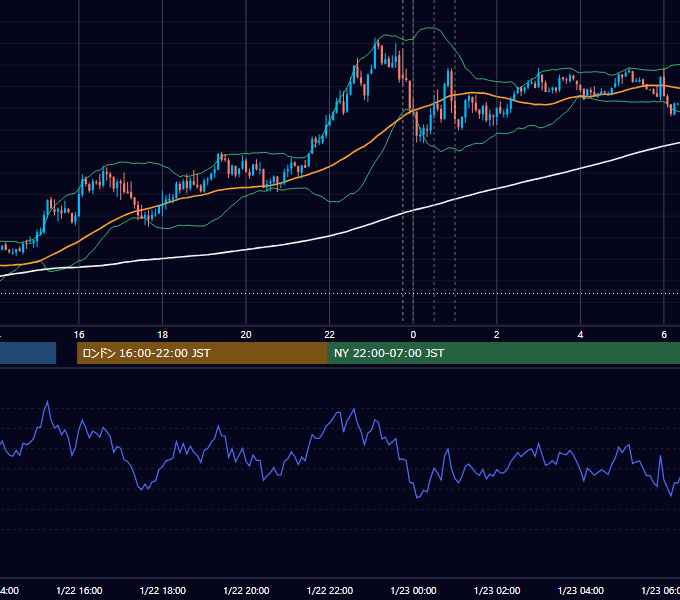Select the NY 22:00-07:00 JST session bar

tap(503, 353)
